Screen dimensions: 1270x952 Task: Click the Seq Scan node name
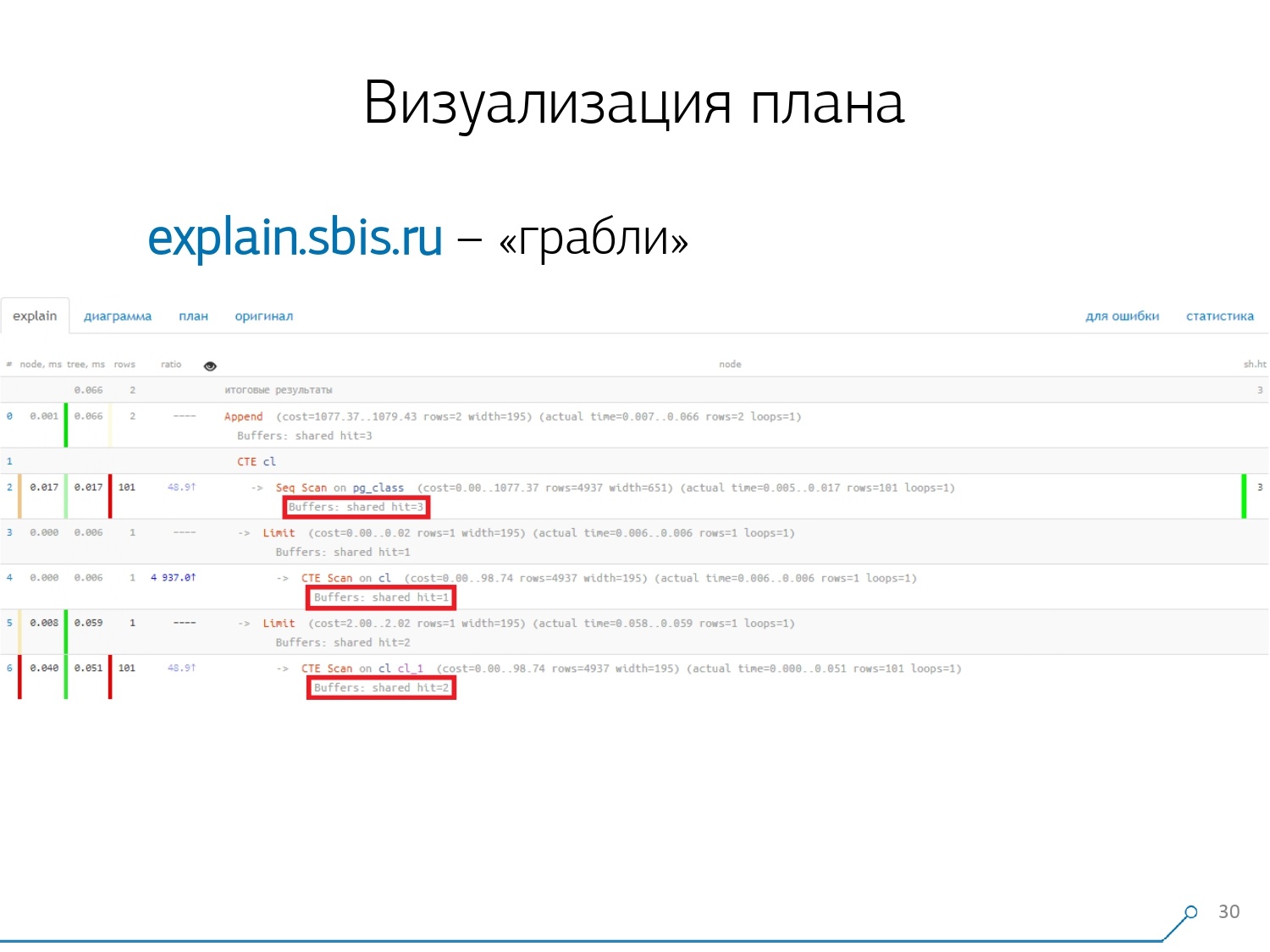point(301,487)
